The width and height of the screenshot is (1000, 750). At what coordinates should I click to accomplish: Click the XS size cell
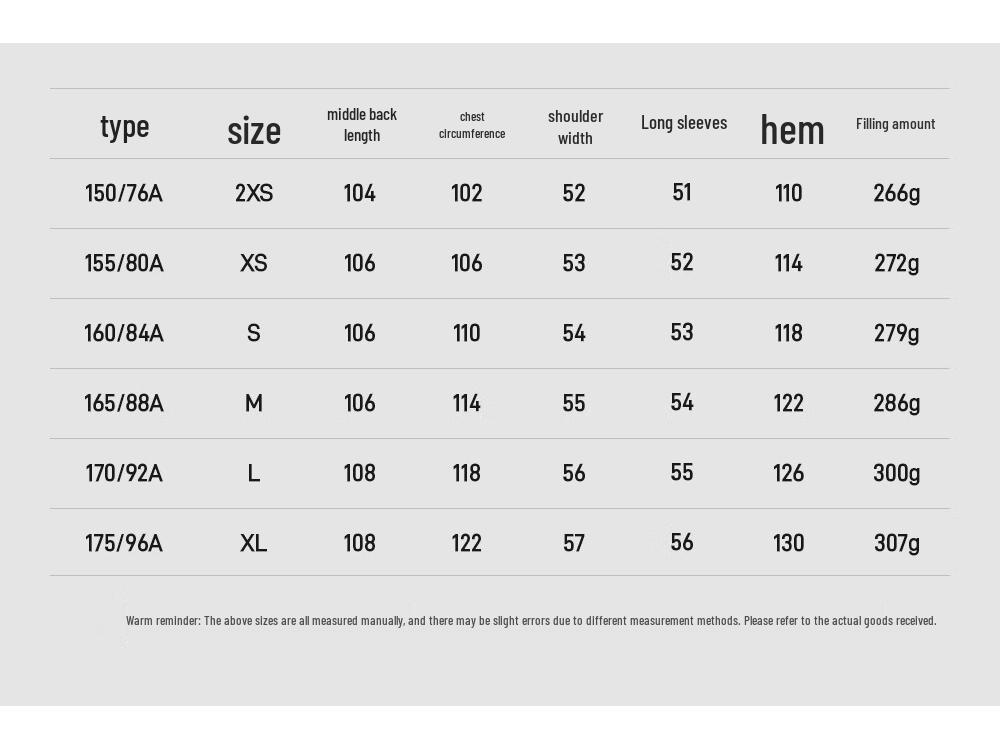point(254,263)
